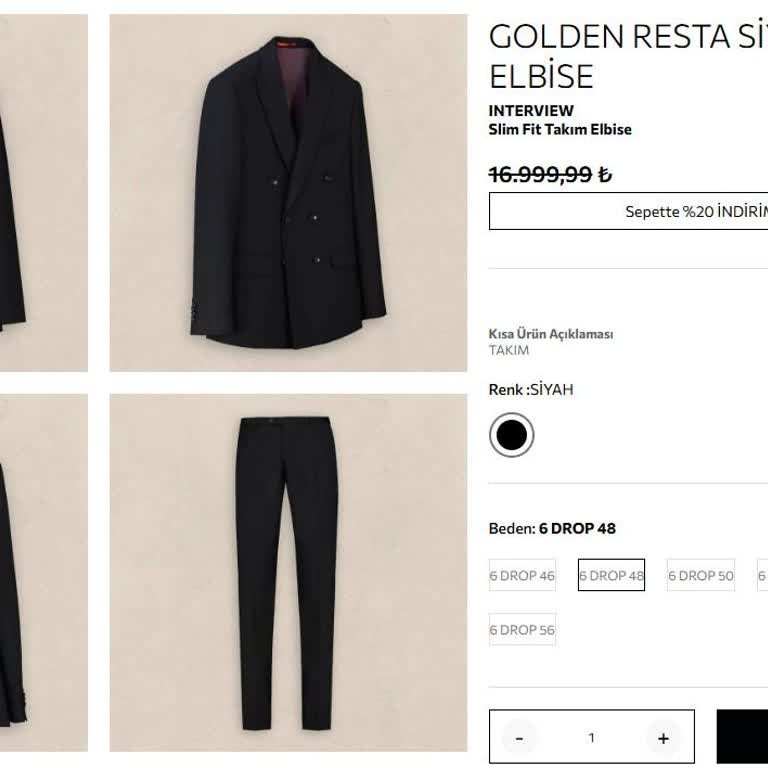The image size is (768, 768).
Task: Select the black (SİYAH) color swatch
Action: (x=511, y=435)
